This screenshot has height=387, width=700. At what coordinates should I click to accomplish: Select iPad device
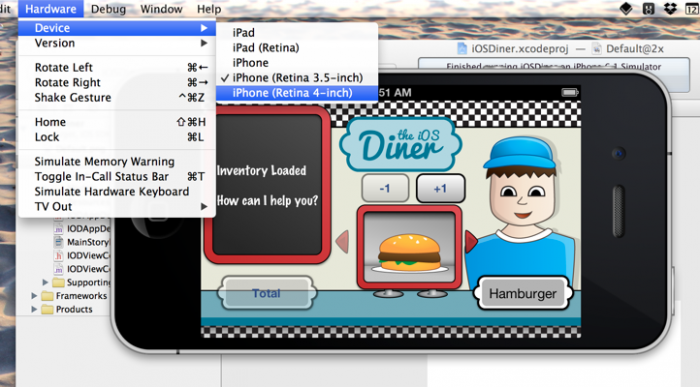tap(297, 33)
